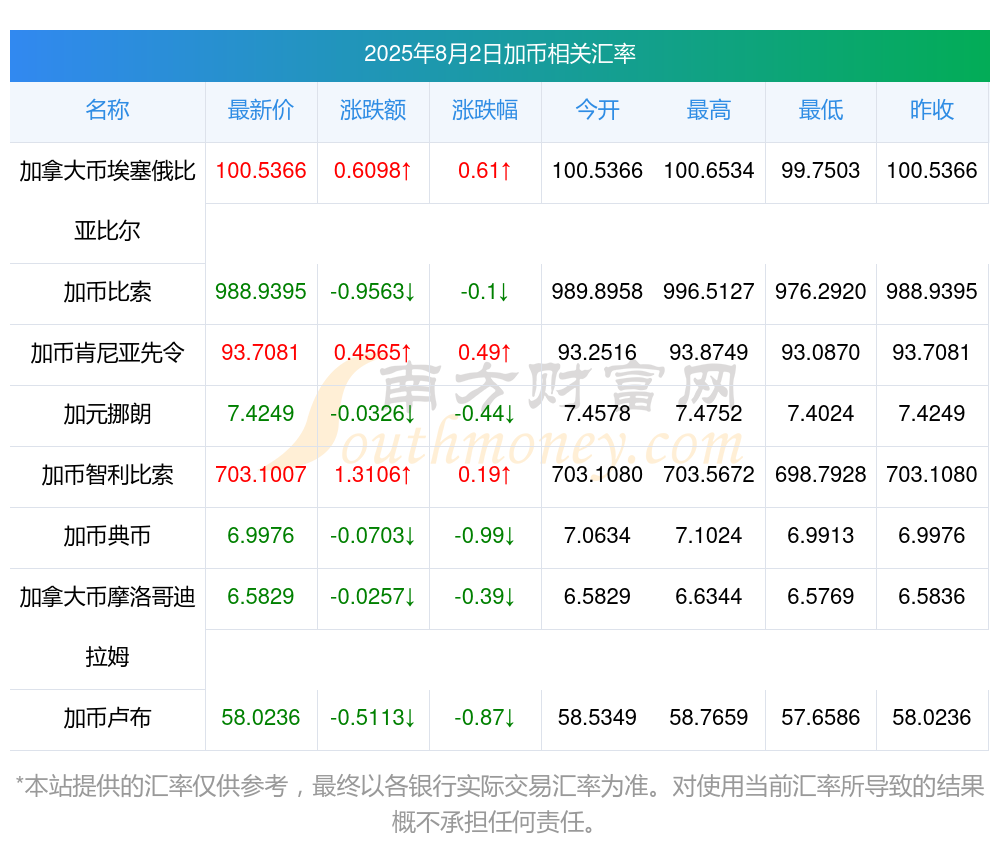Click the row name 加币卢布
This screenshot has width=1000, height=853.
(107, 718)
